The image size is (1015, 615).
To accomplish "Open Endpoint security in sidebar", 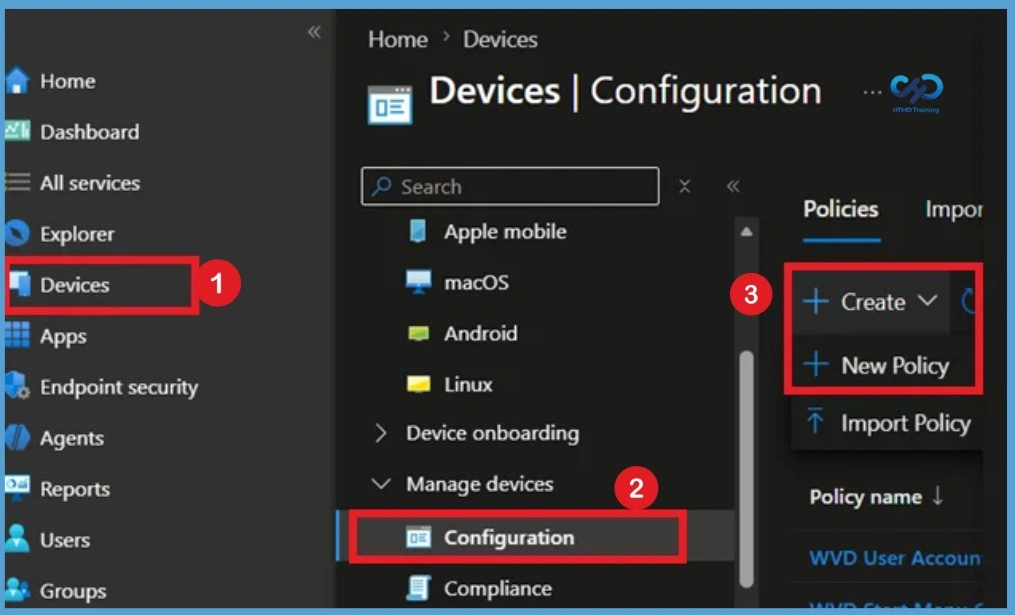I will (x=119, y=387).
